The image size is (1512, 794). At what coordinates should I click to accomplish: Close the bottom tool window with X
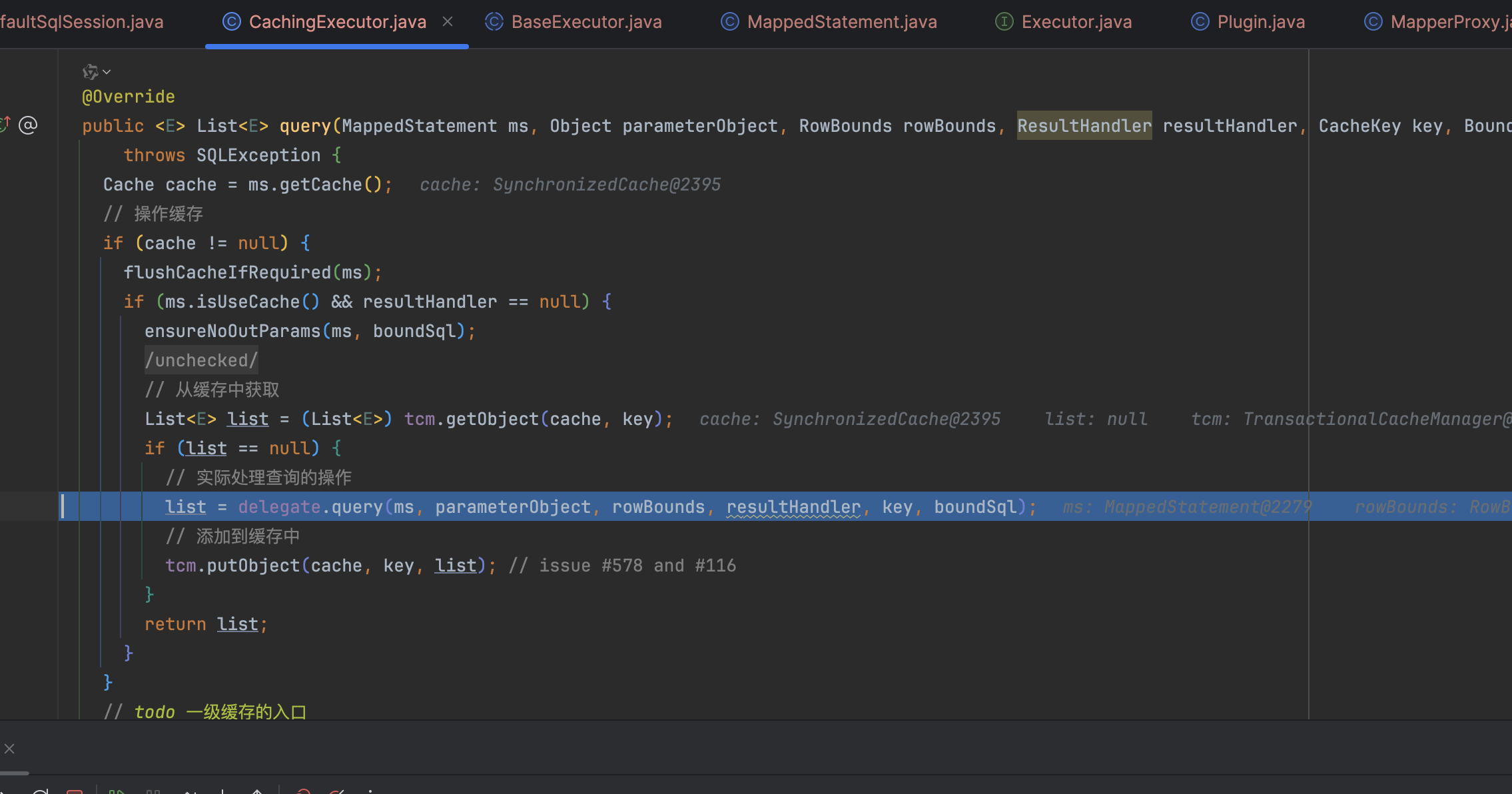[x=9, y=749]
